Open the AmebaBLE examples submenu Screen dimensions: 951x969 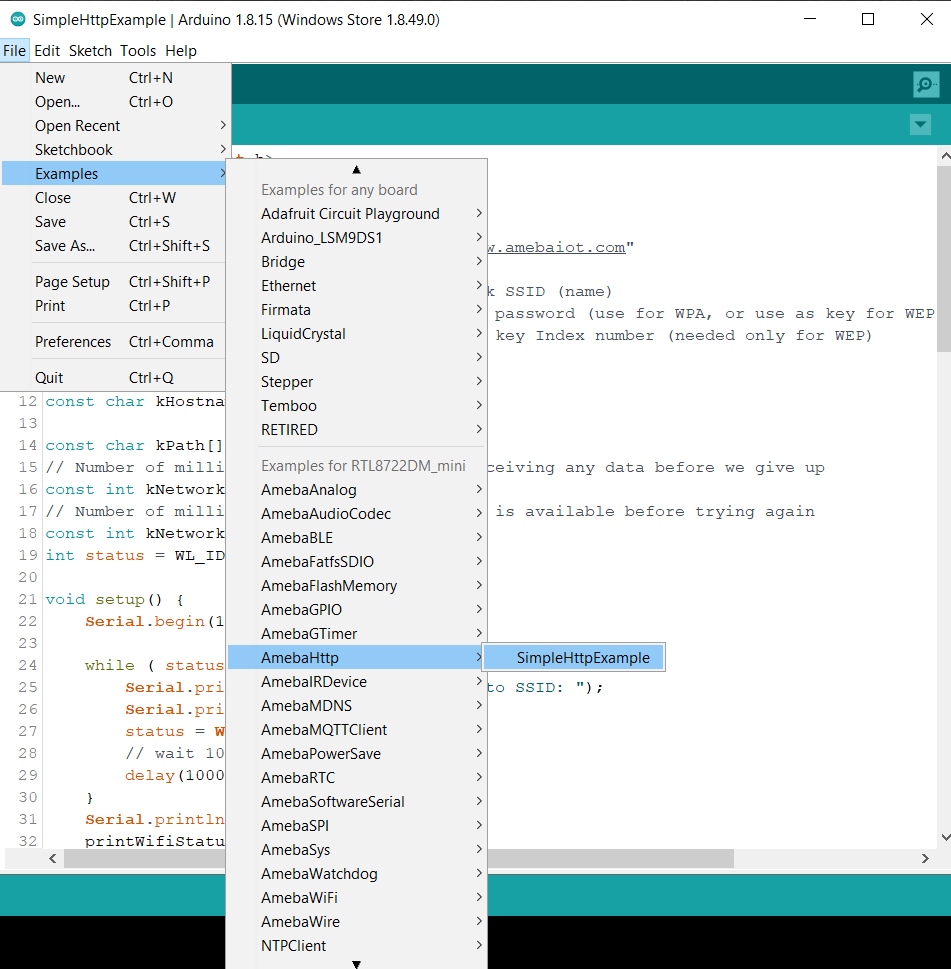[357, 538]
